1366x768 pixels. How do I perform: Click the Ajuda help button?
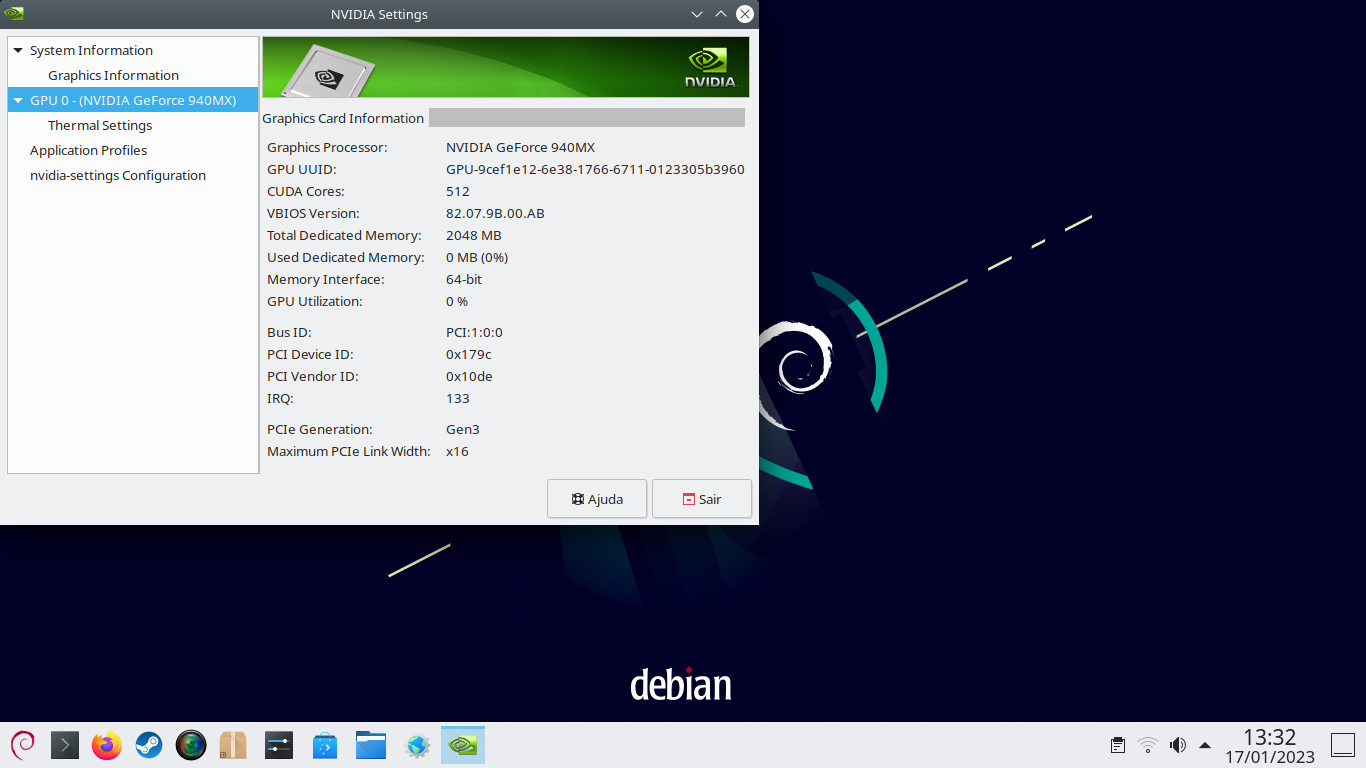pos(597,499)
